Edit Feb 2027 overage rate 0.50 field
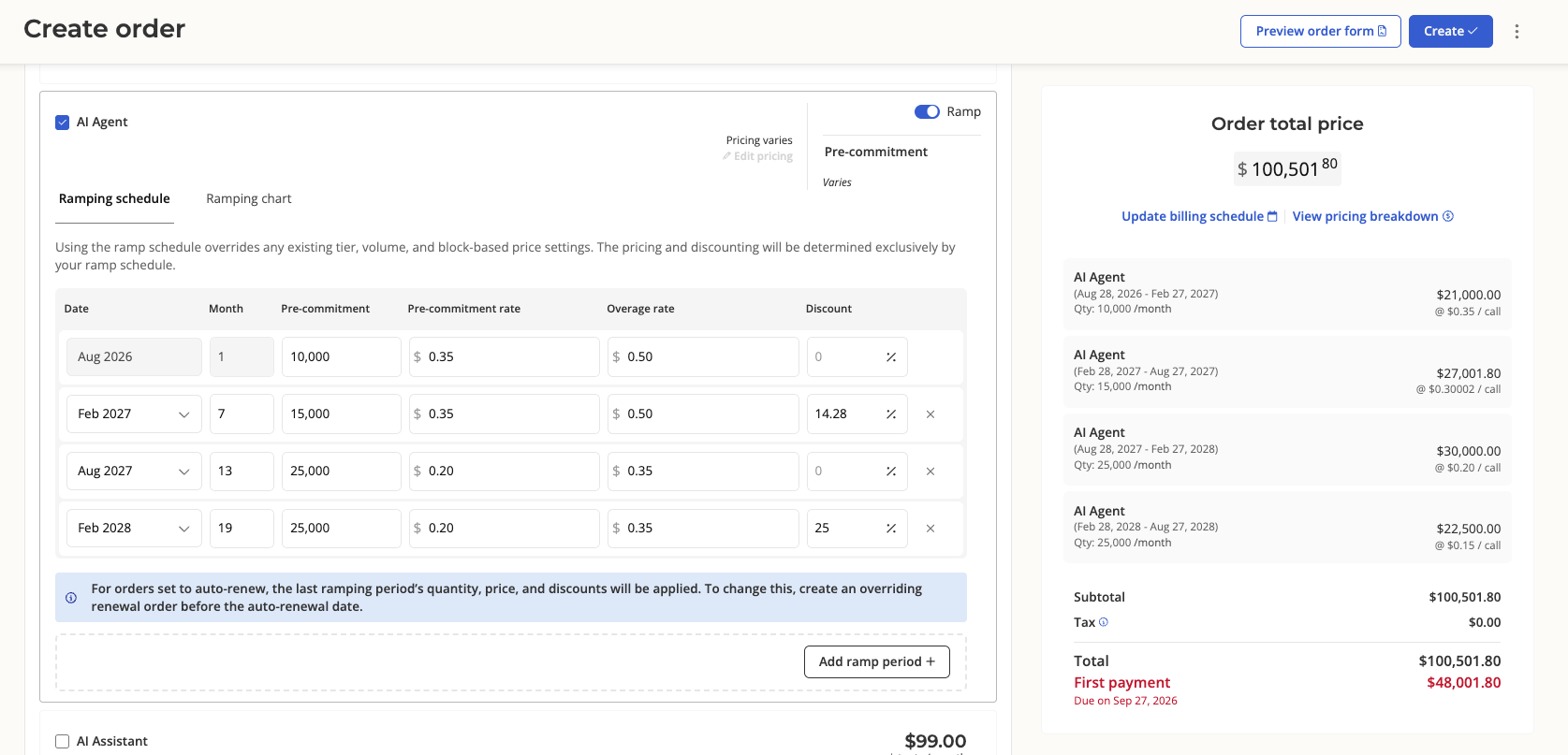The width and height of the screenshot is (1568, 755). (x=703, y=414)
